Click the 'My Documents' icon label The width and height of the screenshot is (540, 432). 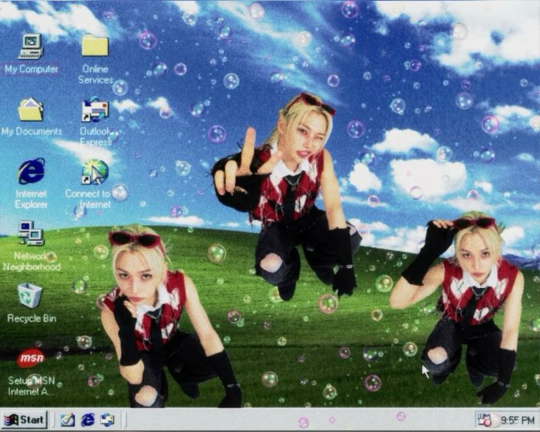[31, 132]
